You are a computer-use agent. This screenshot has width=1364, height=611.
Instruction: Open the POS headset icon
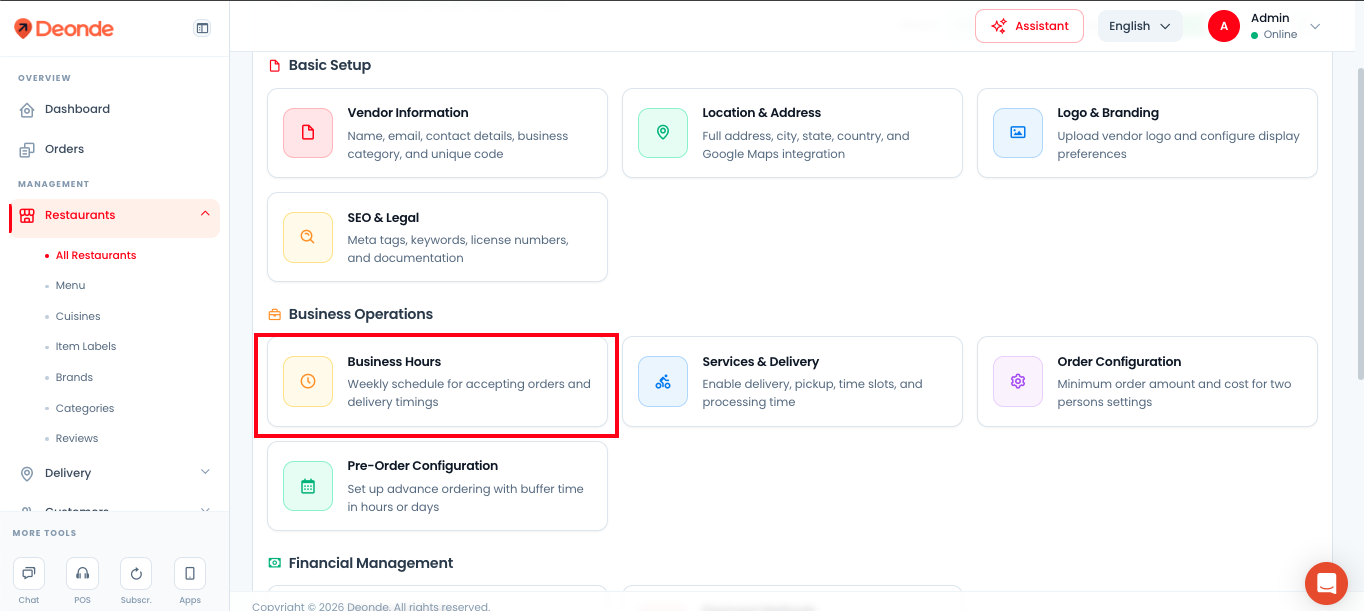tap(83, 573)
